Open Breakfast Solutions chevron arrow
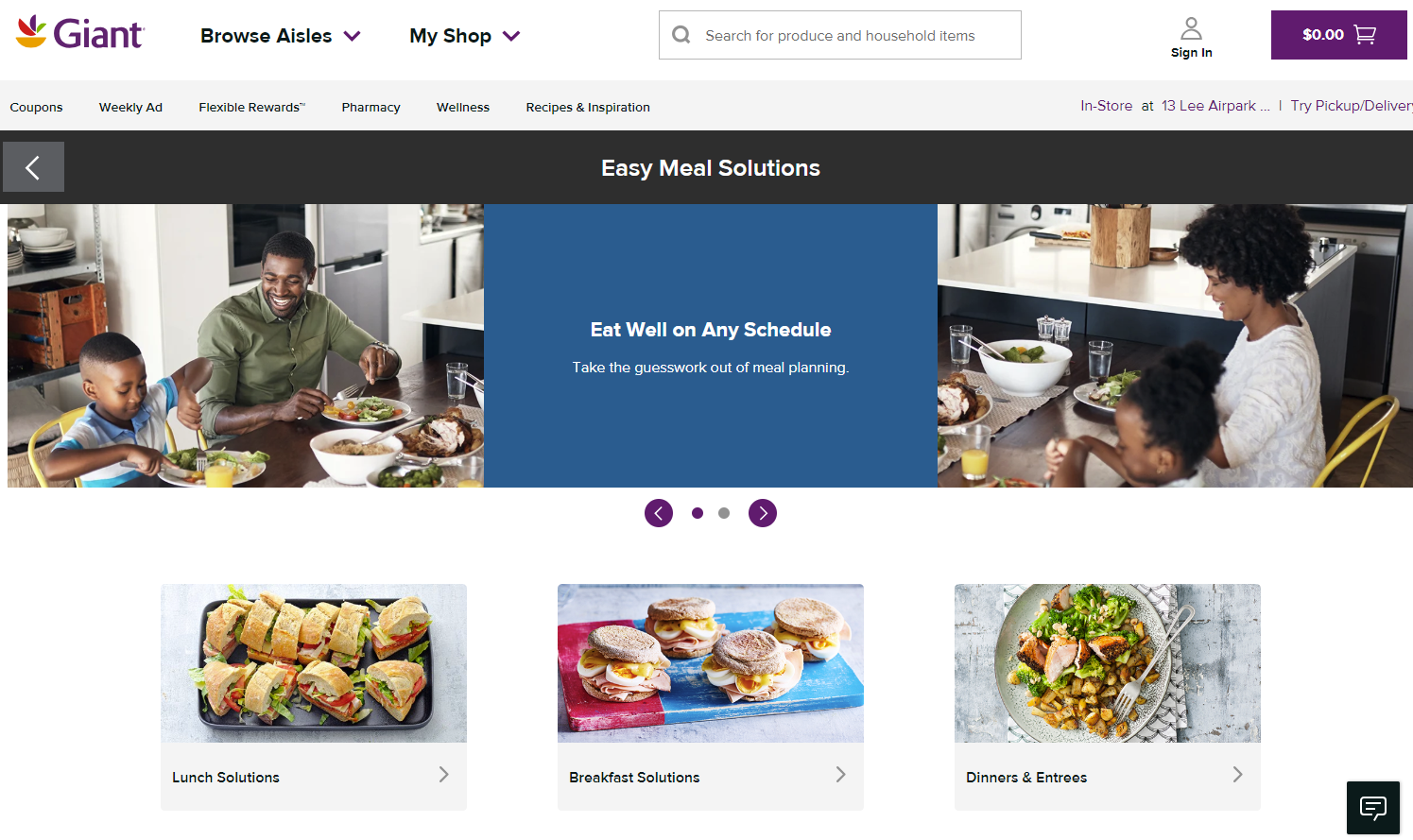Image resolution: width=1413 pixels, height=840 pixels. coord(840,775)
